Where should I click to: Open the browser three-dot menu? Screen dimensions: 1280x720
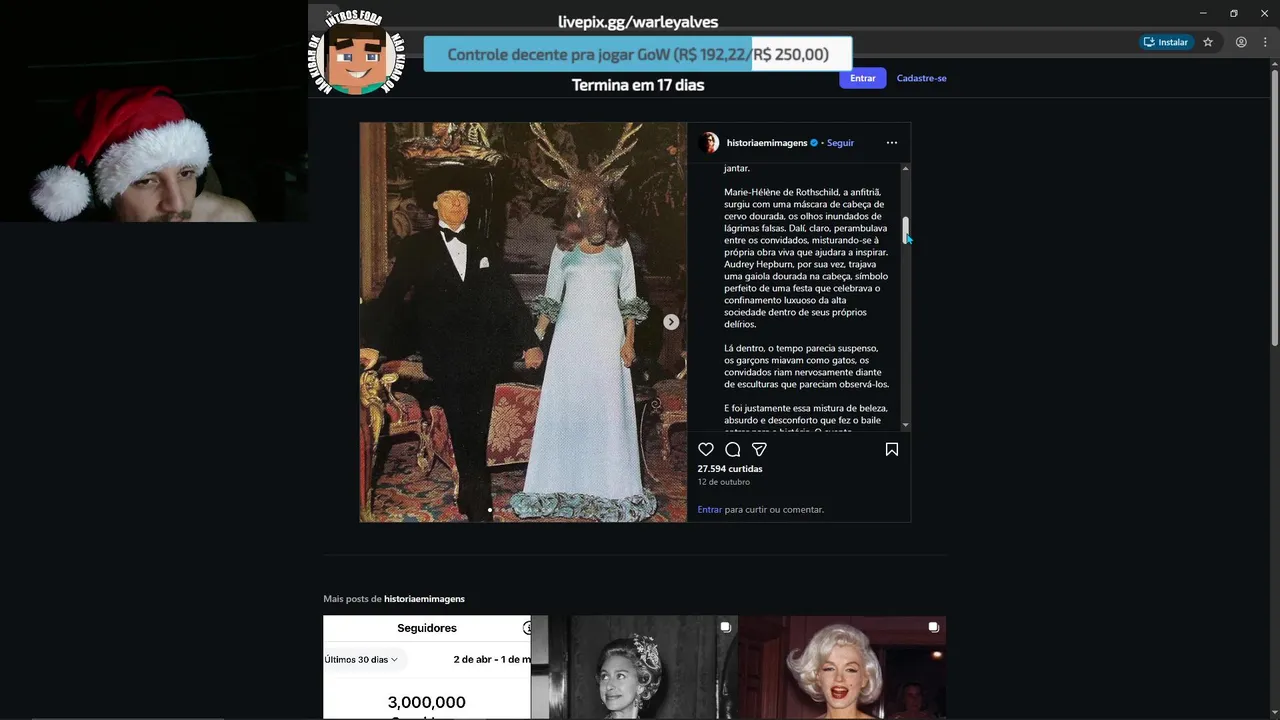[x=1265, y=42]
